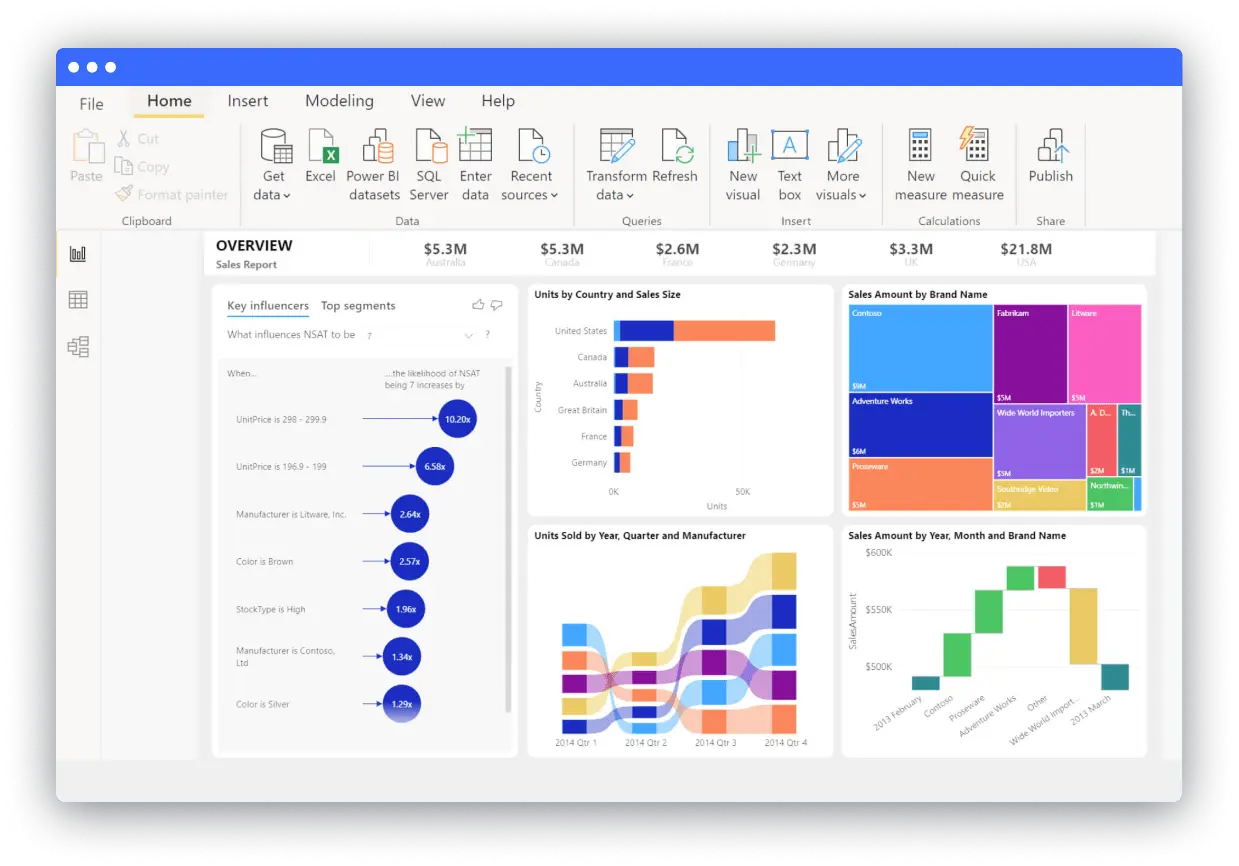
Task: Click the Paste clipboard icon
Action: click(87, 146)
